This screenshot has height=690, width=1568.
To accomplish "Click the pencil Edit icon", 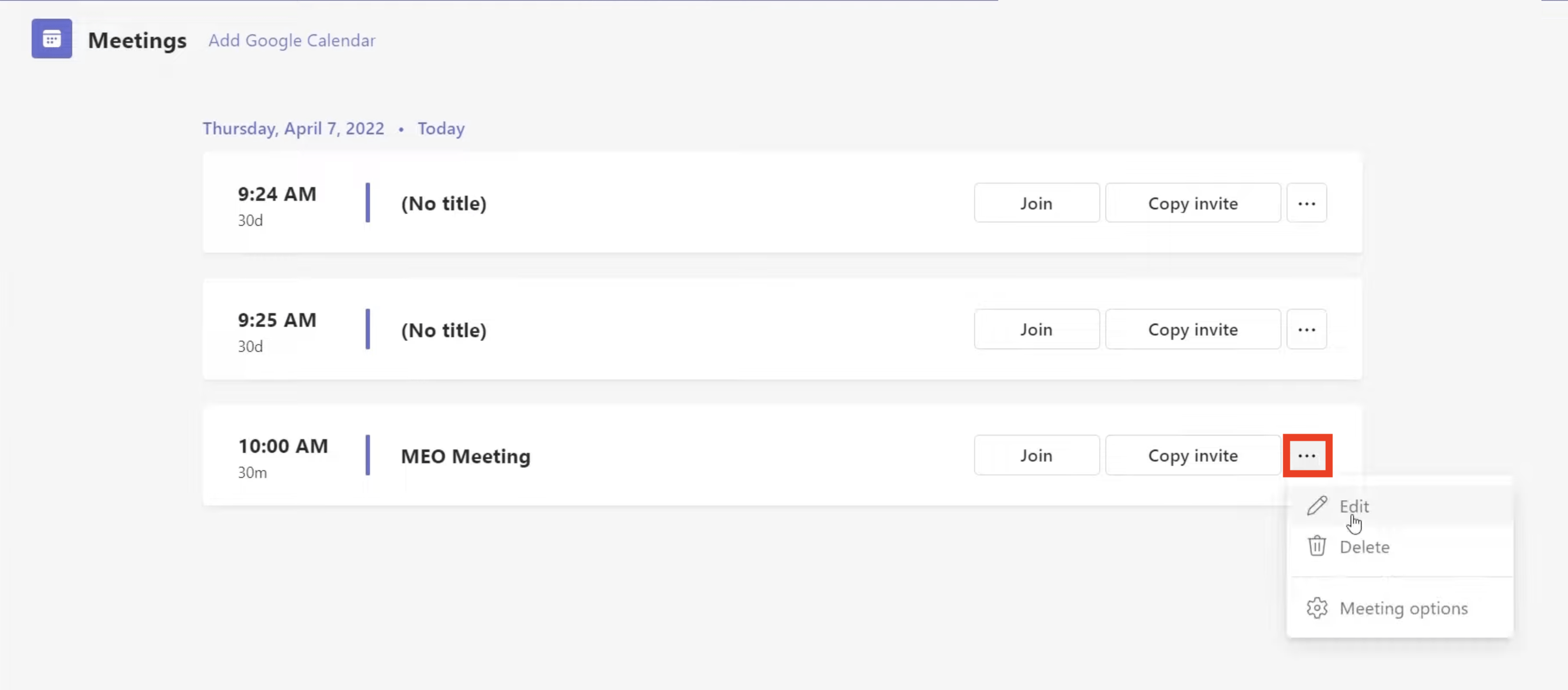I will tap(1317, 505).
